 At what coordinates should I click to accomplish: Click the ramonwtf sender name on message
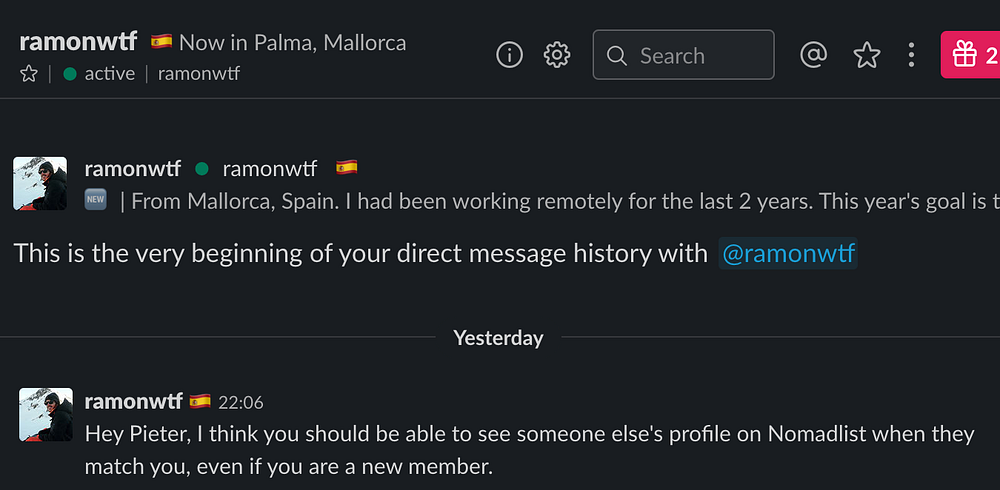click(x=133, y=402)
